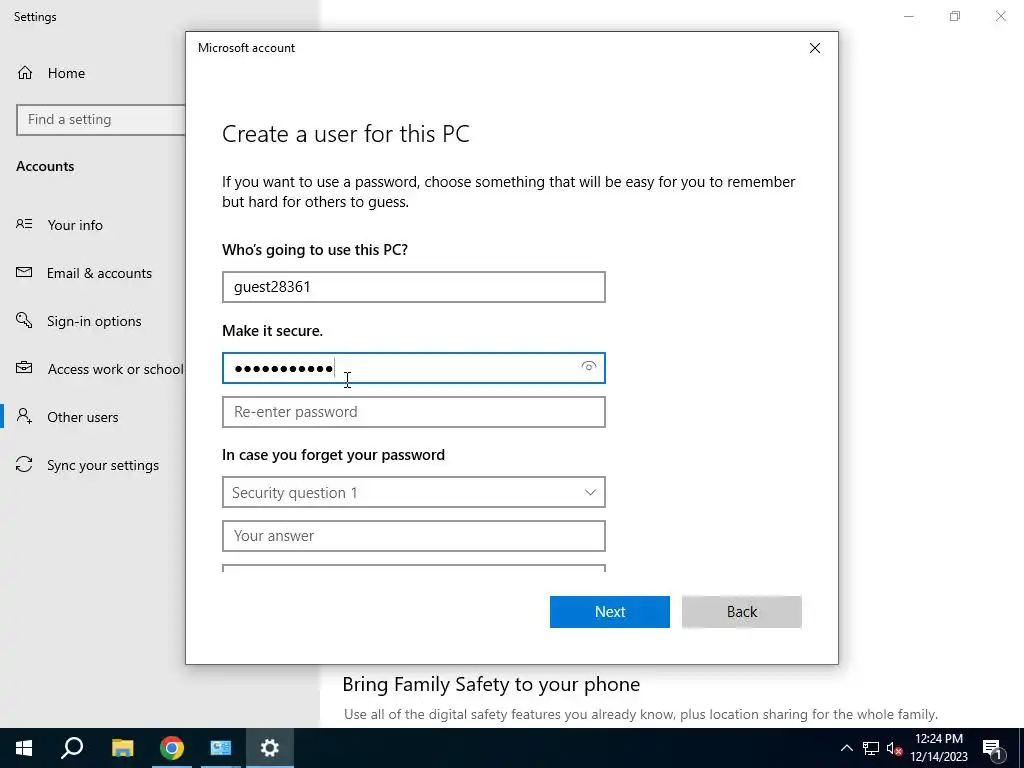Click the Accounts section heading
1024x768 pixels.
(45, 167)
